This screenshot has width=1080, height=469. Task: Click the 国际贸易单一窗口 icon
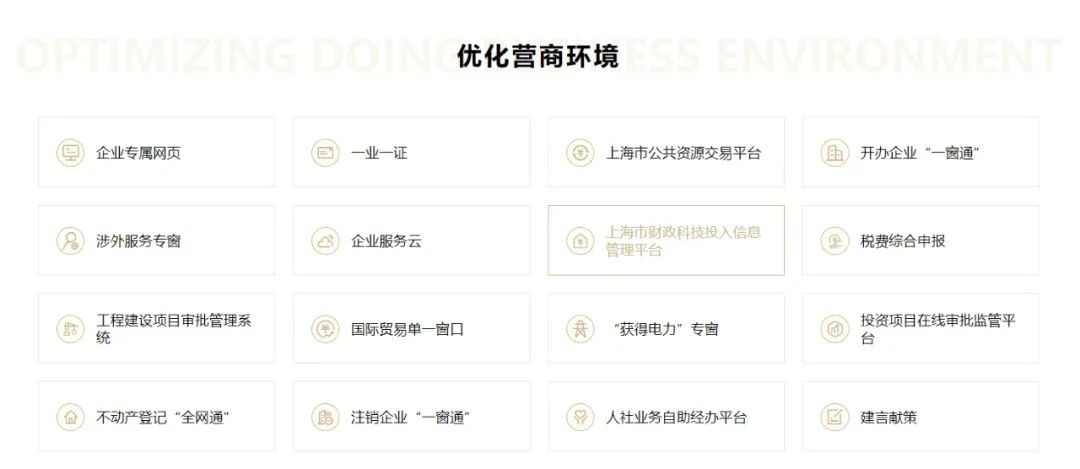coord(325,329)
